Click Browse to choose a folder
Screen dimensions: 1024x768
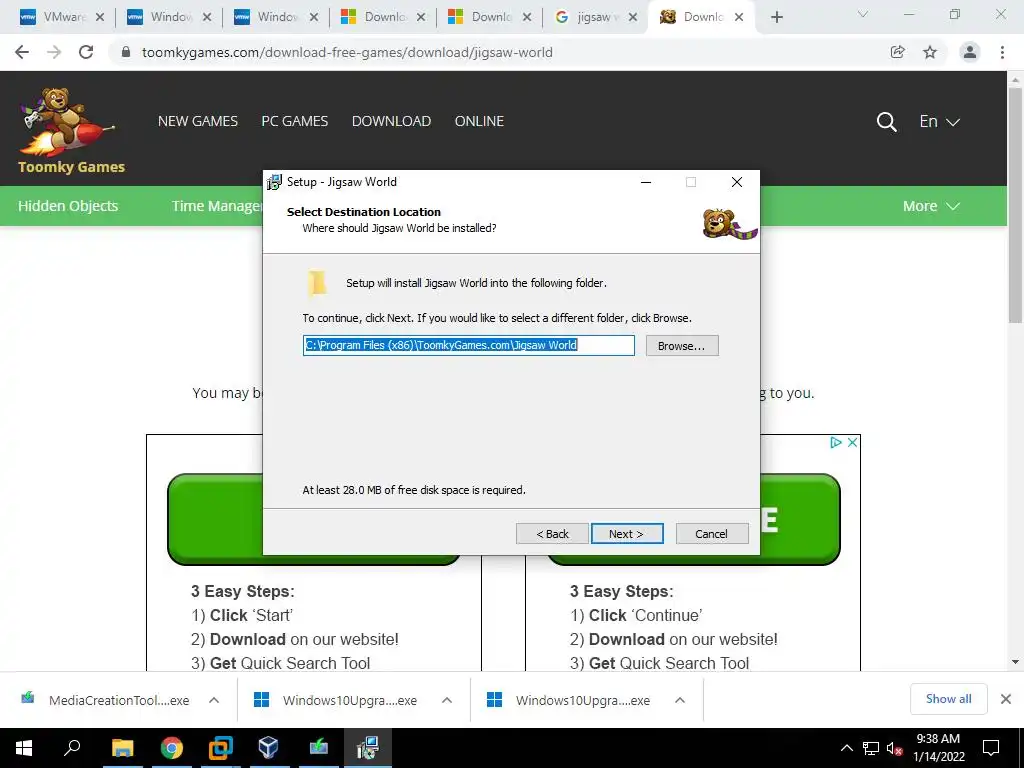coord(682,346)
